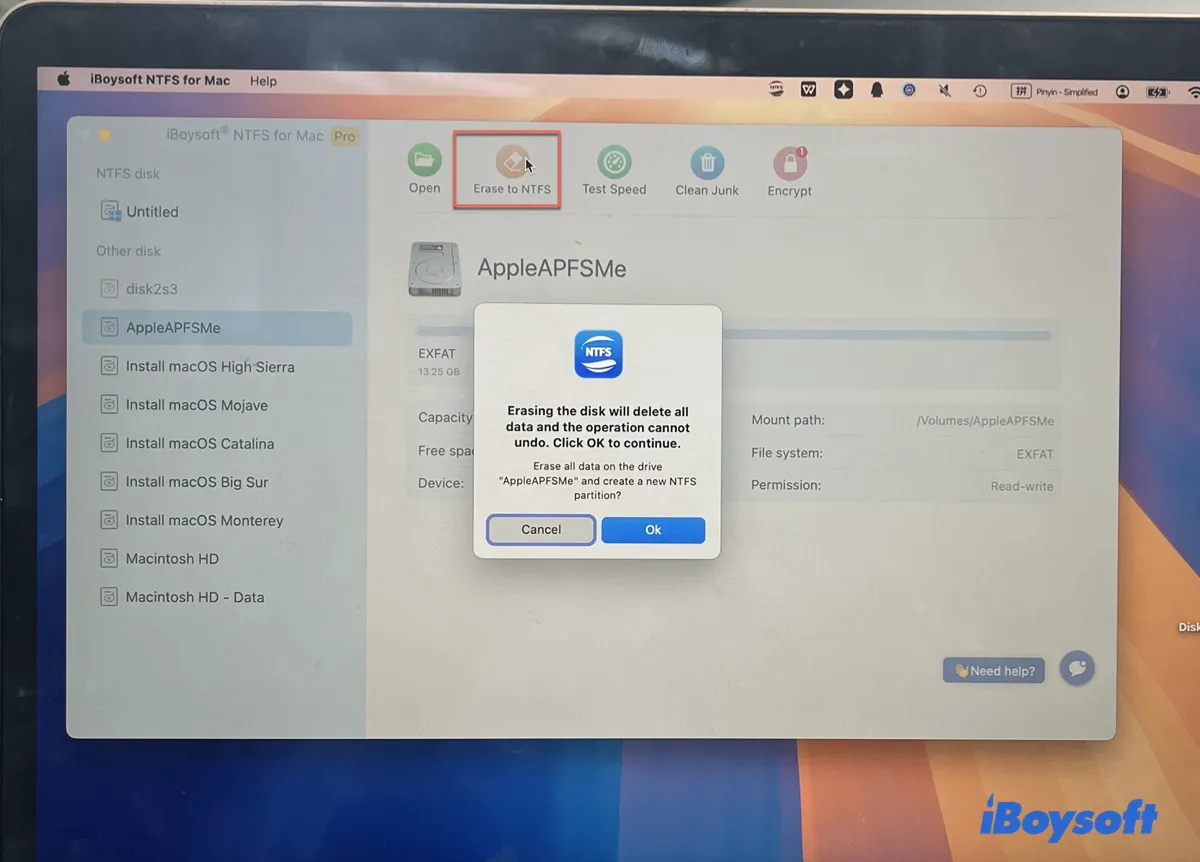Run the Test Speed tool

614,162
